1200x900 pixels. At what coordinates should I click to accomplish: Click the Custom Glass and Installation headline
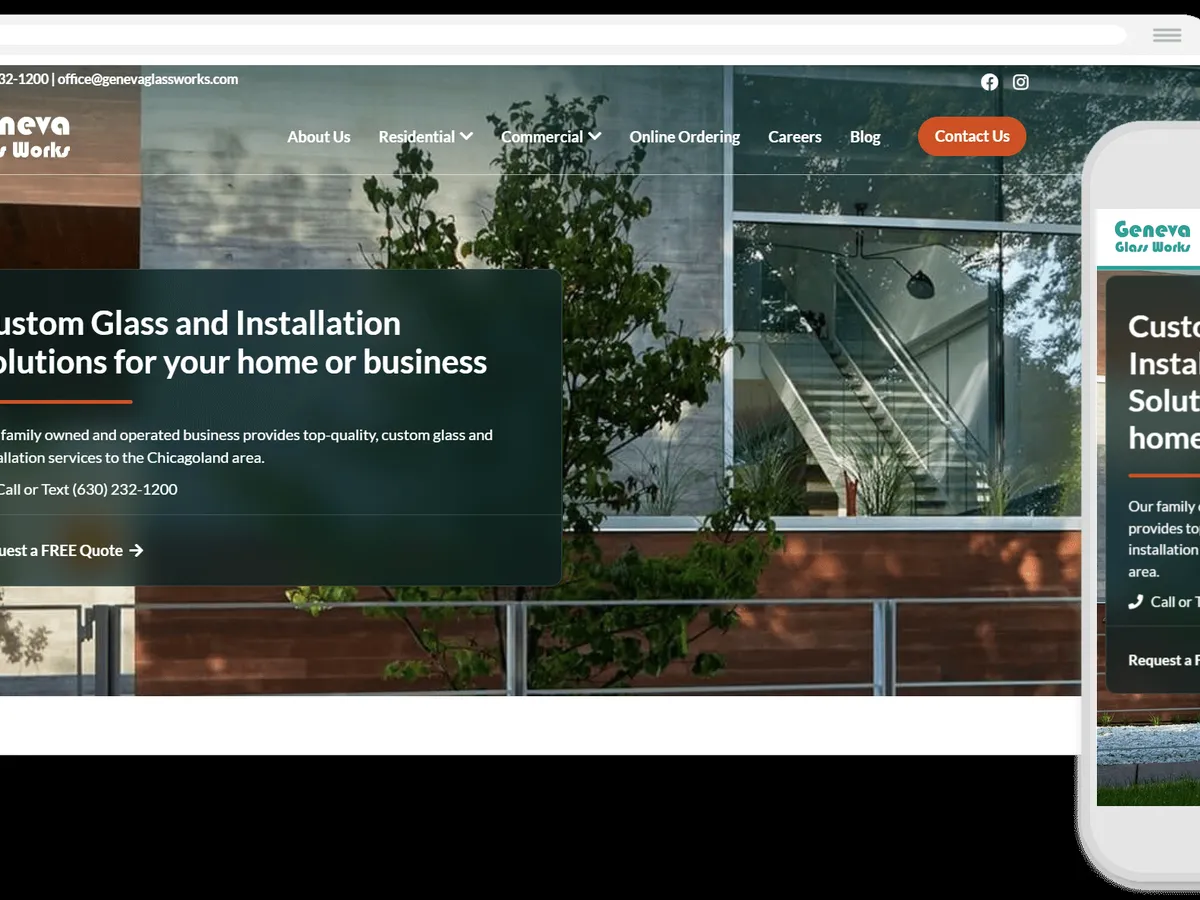tap(243, 342)
